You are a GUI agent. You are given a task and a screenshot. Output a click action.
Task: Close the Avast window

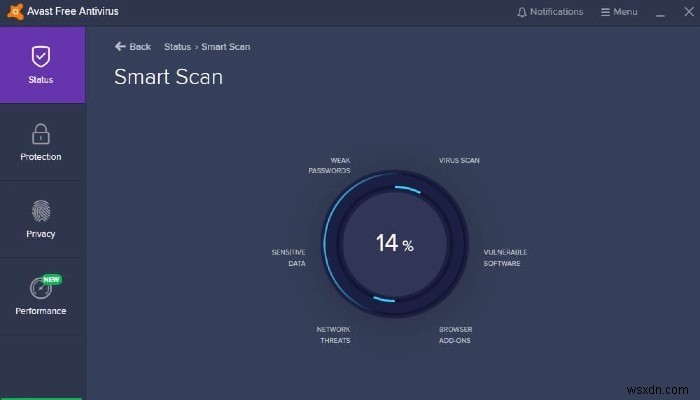[x=689, y=12]
